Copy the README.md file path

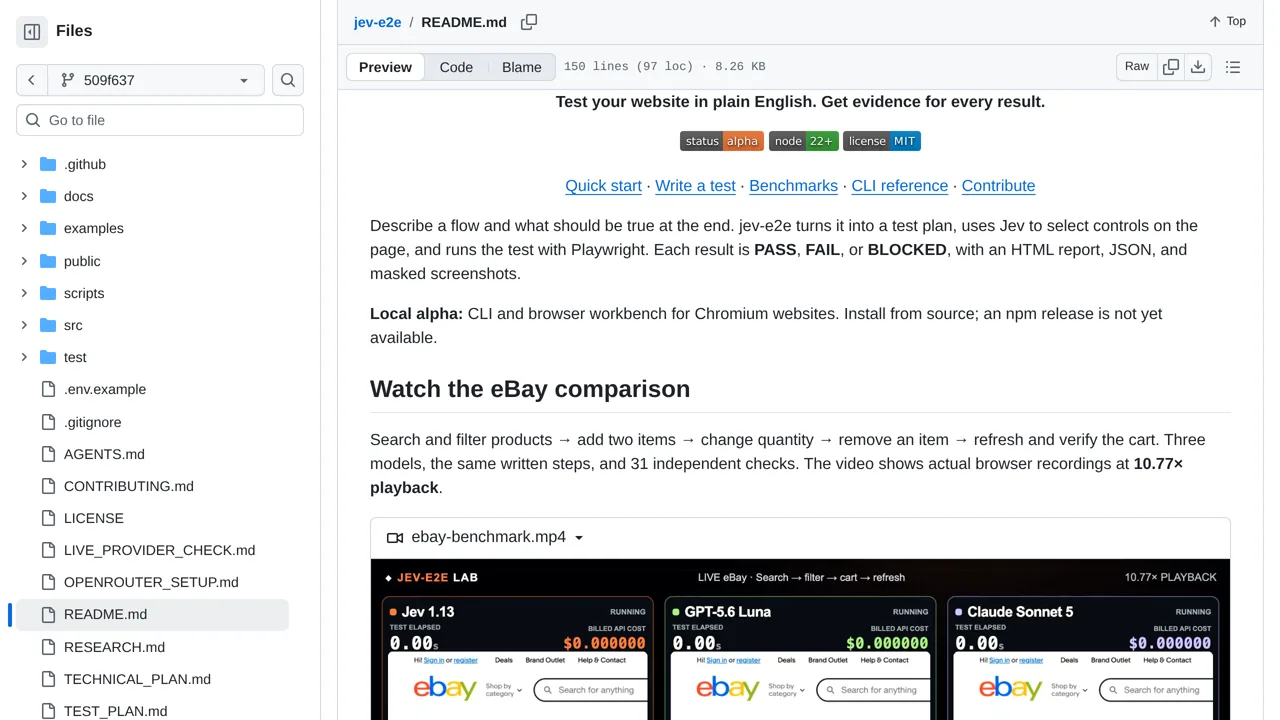click(x=529, y=22)
